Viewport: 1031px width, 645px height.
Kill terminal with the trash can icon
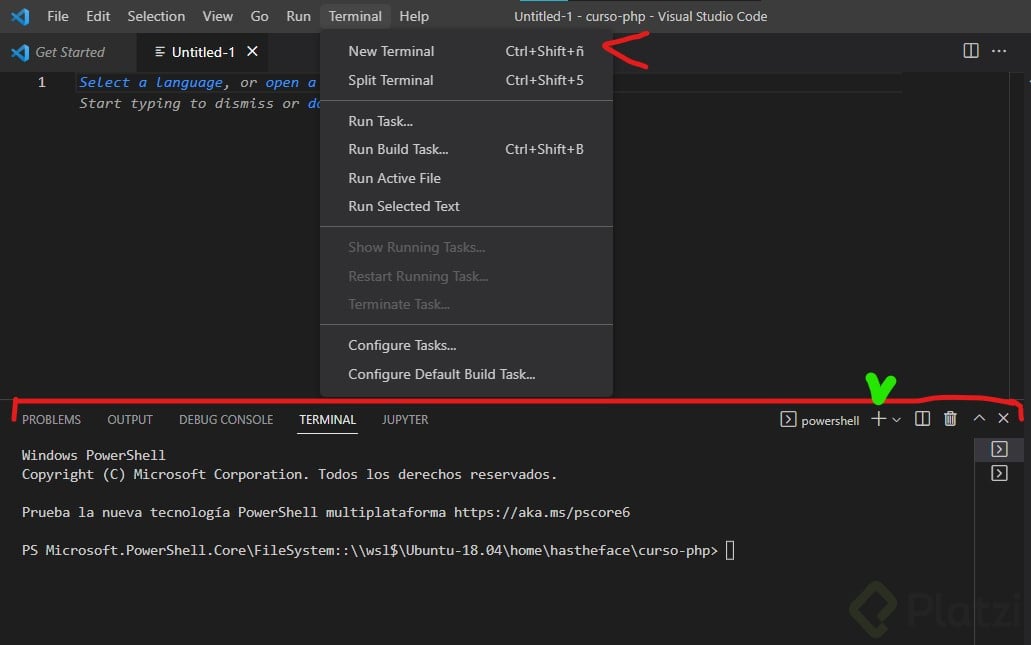click(950, 419)
